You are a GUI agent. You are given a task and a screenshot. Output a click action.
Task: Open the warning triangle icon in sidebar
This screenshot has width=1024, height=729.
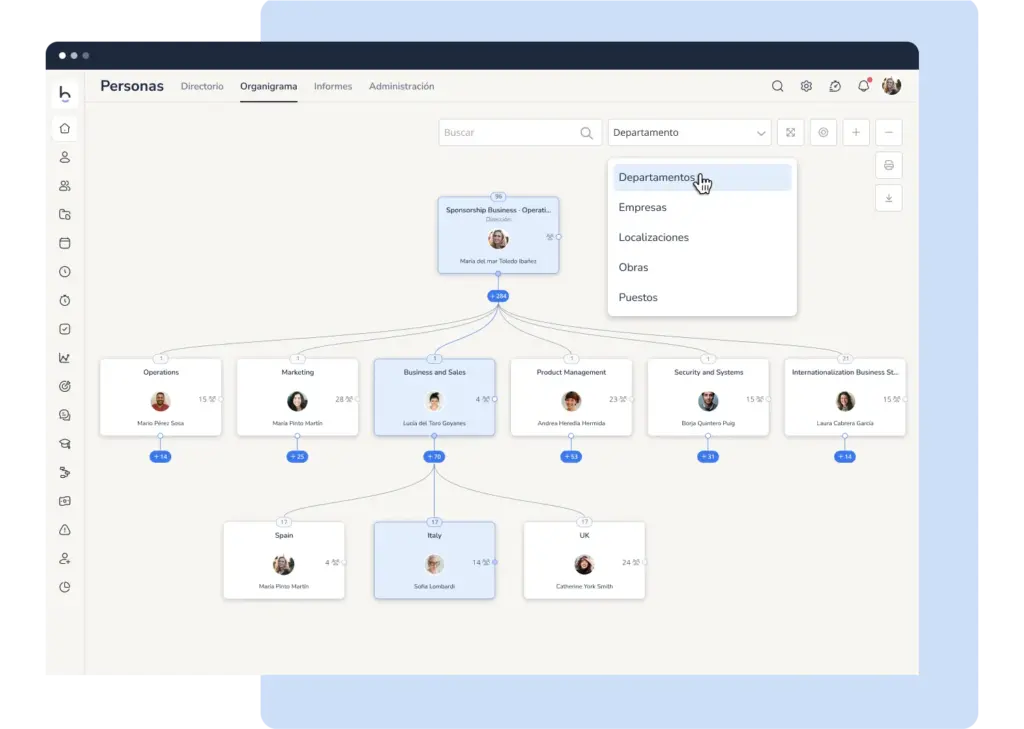[x=65, y=530]
